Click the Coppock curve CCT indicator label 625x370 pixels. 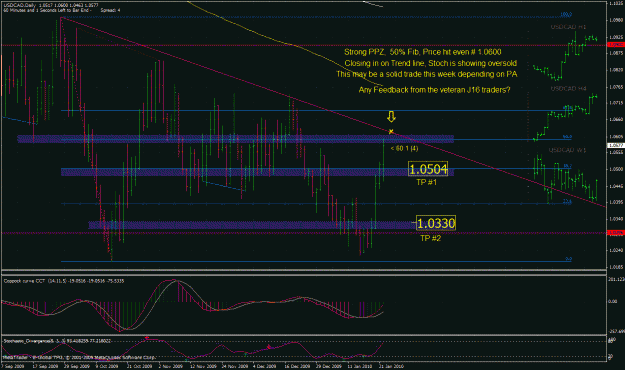[x=64, y=281]
